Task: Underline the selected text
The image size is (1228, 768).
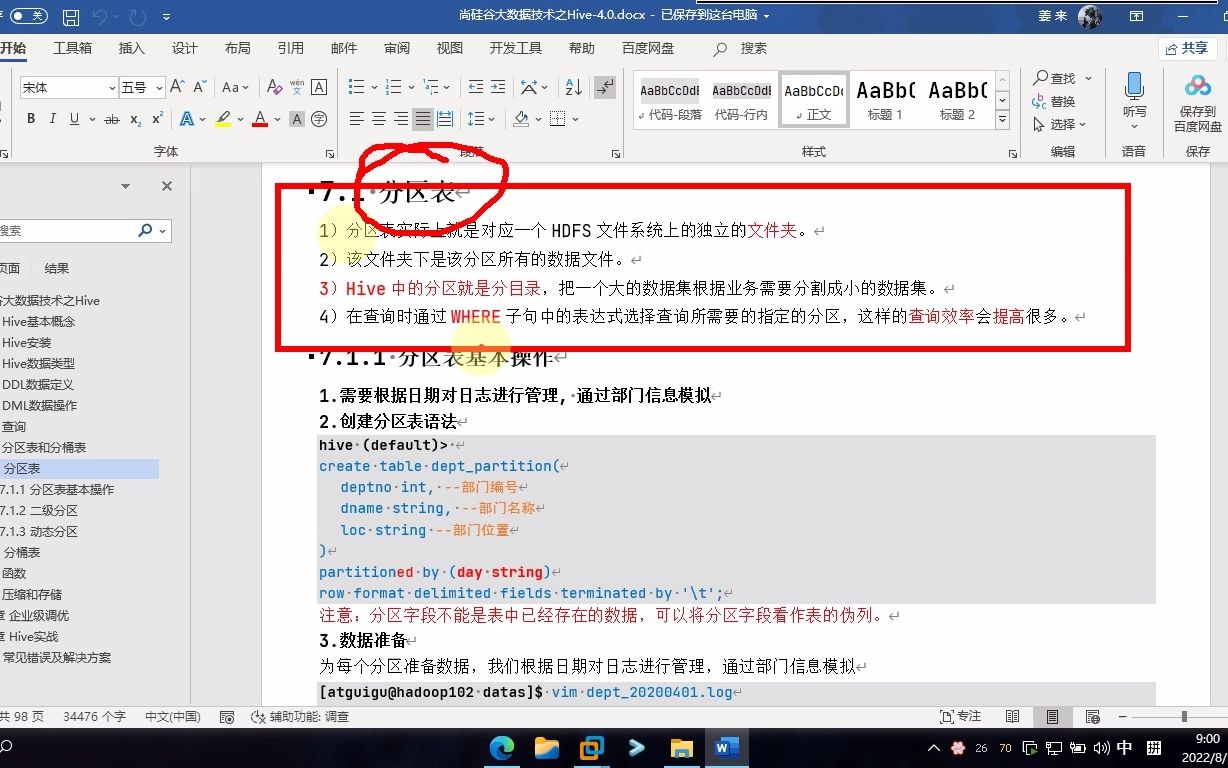Action: coord(75,119)
